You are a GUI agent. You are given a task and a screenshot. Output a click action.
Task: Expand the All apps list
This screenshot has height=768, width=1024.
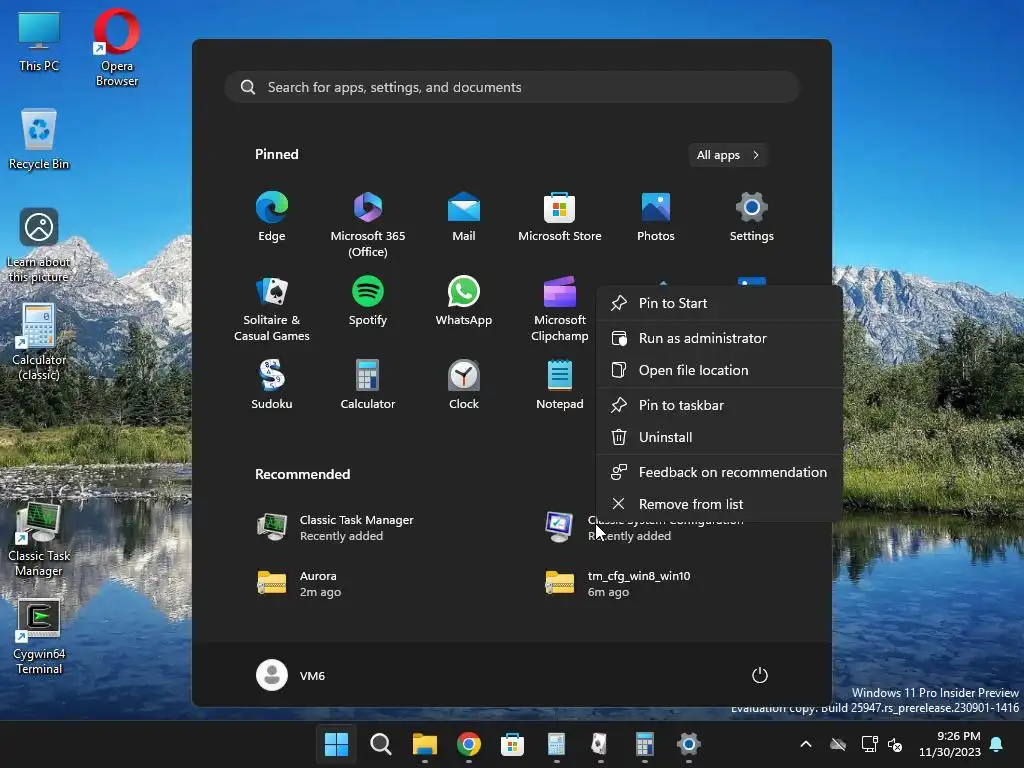pos(728,155)
